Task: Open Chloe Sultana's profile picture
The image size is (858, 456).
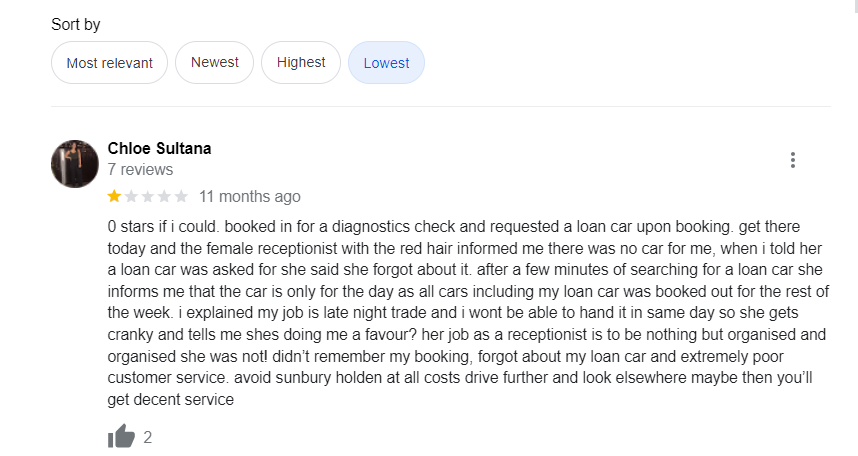Action: click(75, 163)
